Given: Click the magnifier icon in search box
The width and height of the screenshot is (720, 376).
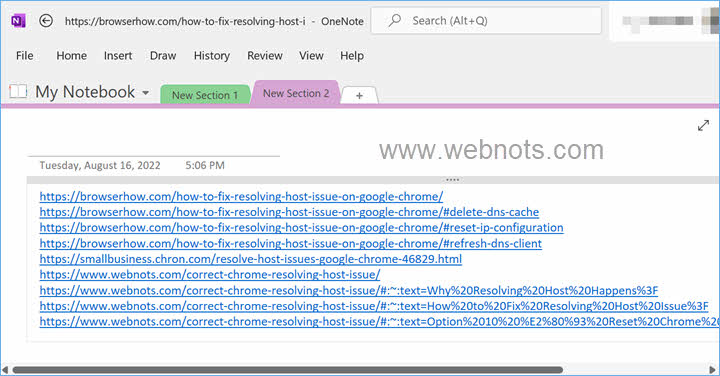Looking at the screenshot, I should [x=394, y=20].
